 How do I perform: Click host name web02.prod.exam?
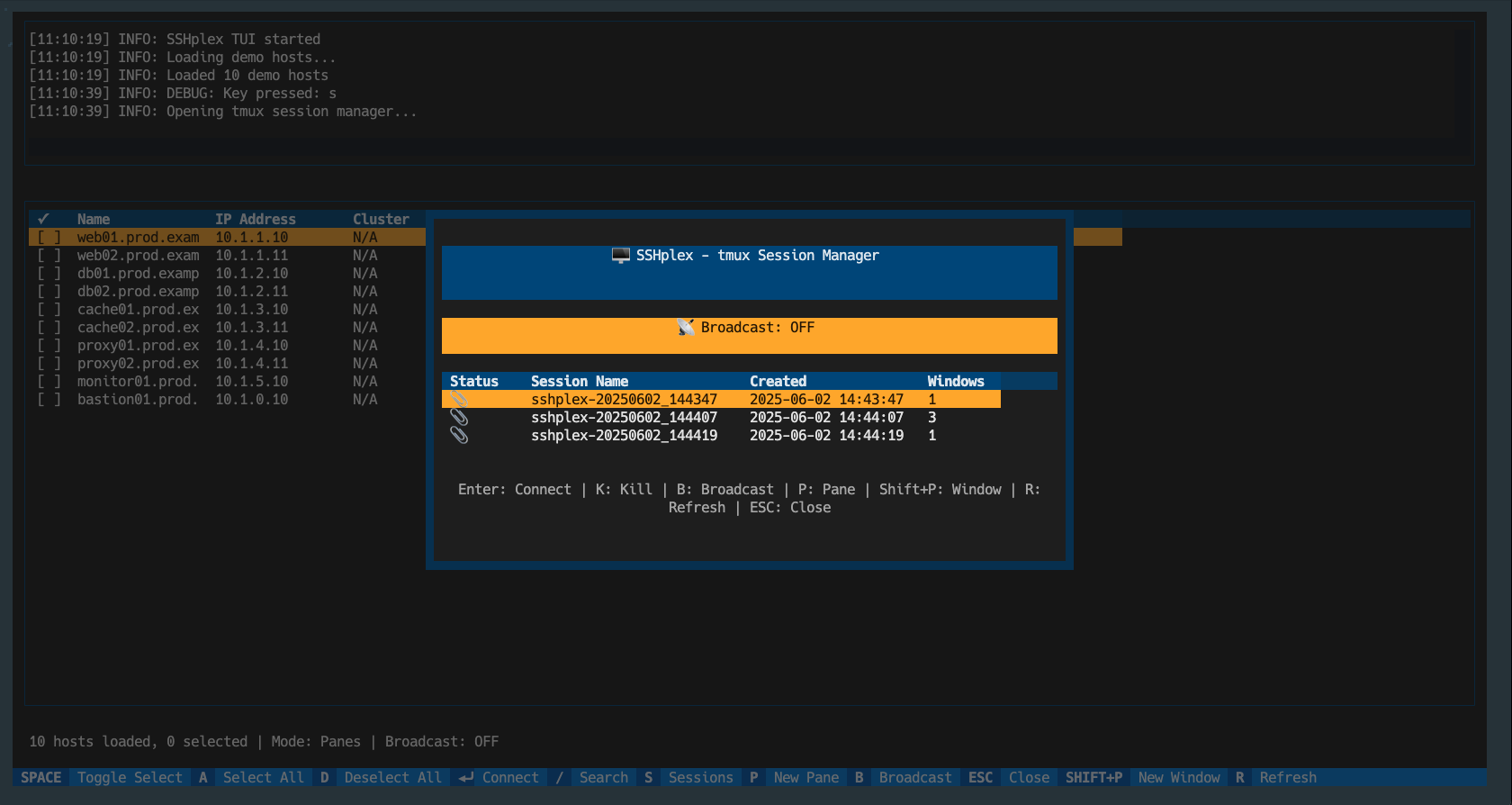click(139, 256)
